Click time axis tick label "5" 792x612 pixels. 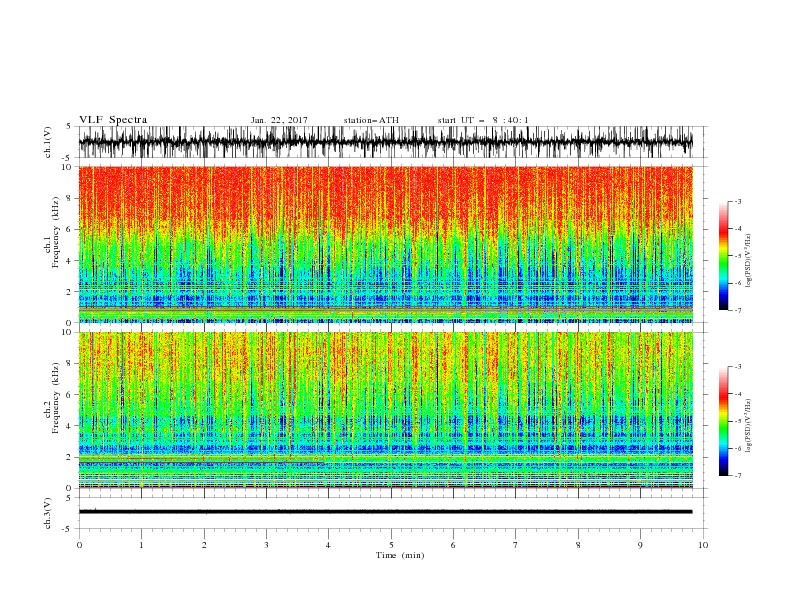pyautogui.click(x=391, y=545)
